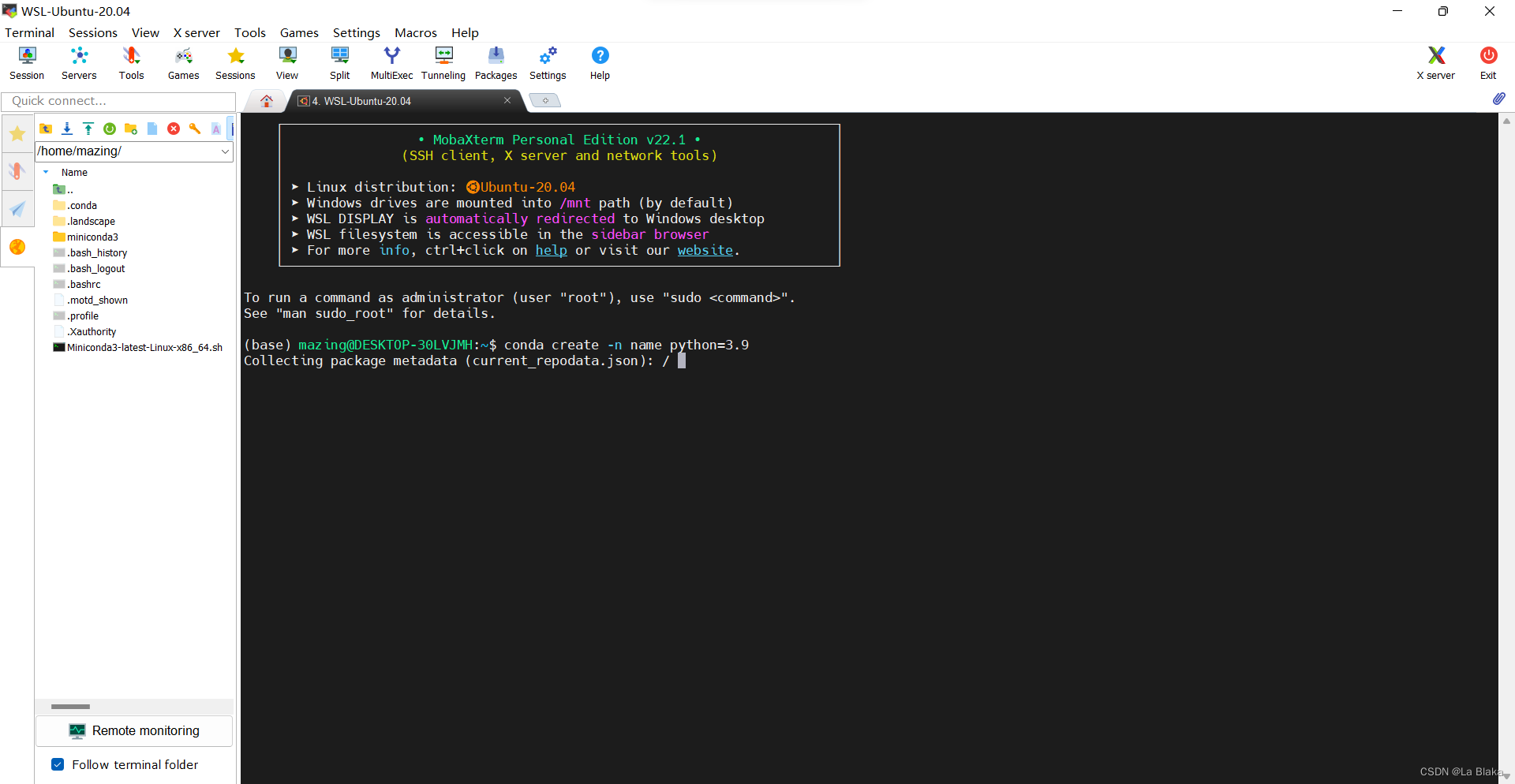This screenshot has width=1515, height=784.
Task: Collapse the Name tree in the file browser
Action: 45,172
